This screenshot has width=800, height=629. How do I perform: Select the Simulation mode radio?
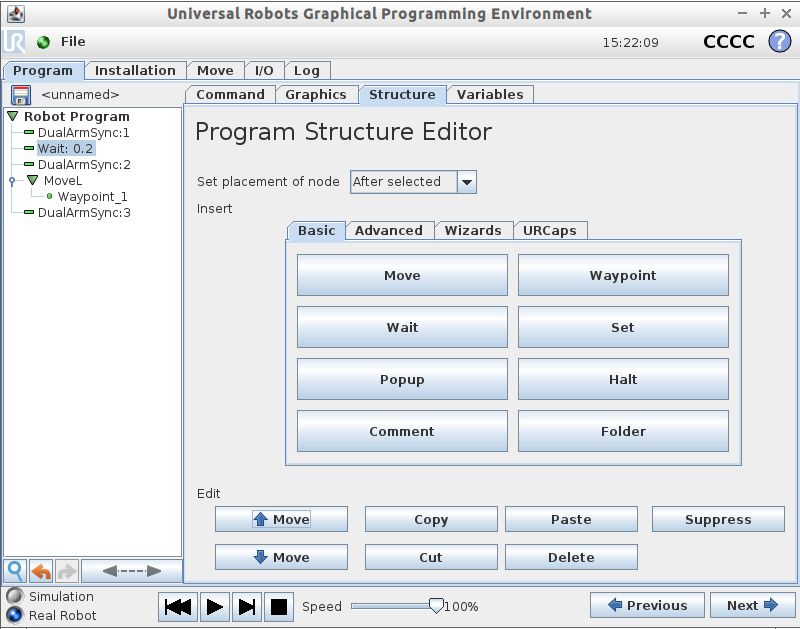pos(15,596)
